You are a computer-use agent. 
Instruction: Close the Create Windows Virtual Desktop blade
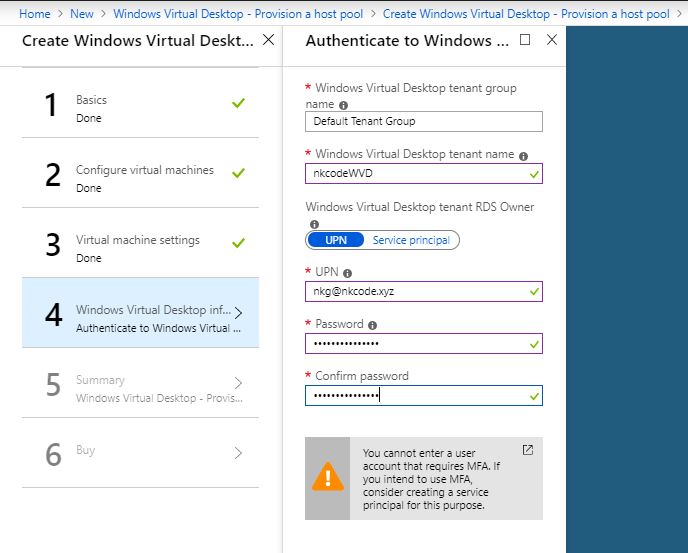click(267, 40)
